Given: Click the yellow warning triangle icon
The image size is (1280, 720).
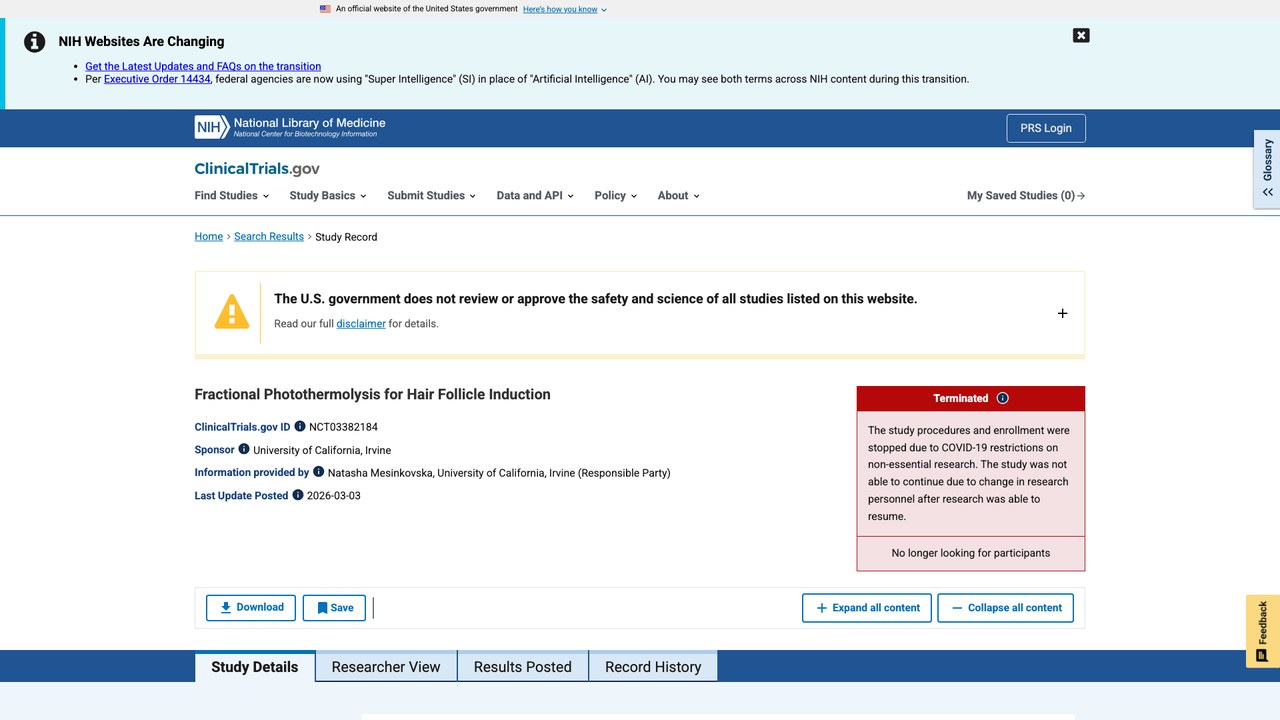Looking at the screenshot, I should click(x=232, y=312).
